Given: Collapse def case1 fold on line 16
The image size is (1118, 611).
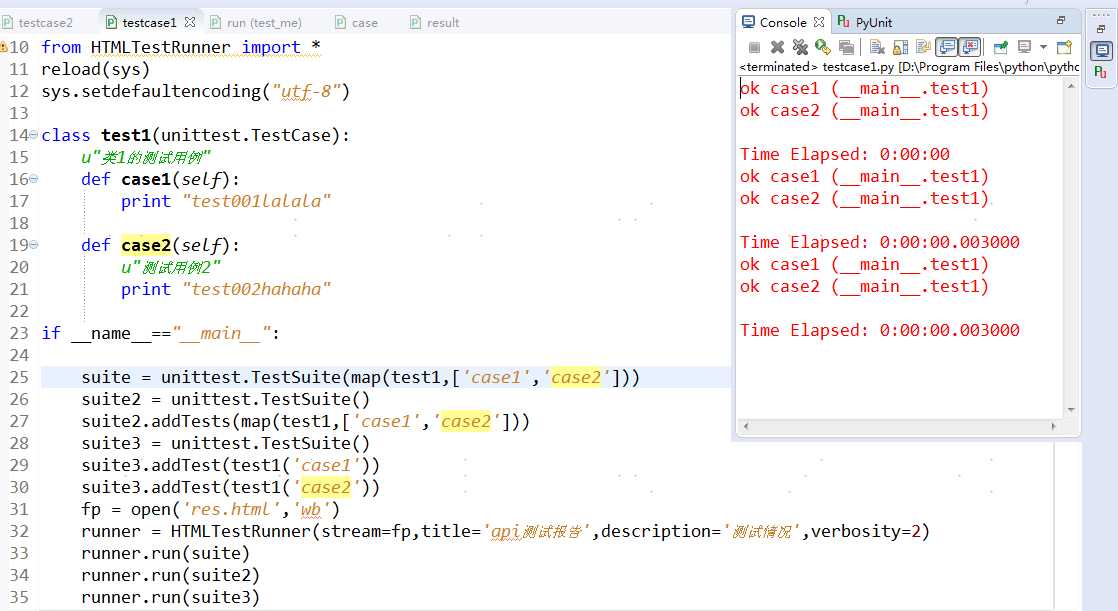Looking at the screenshot, I should [x=34, y=179].
